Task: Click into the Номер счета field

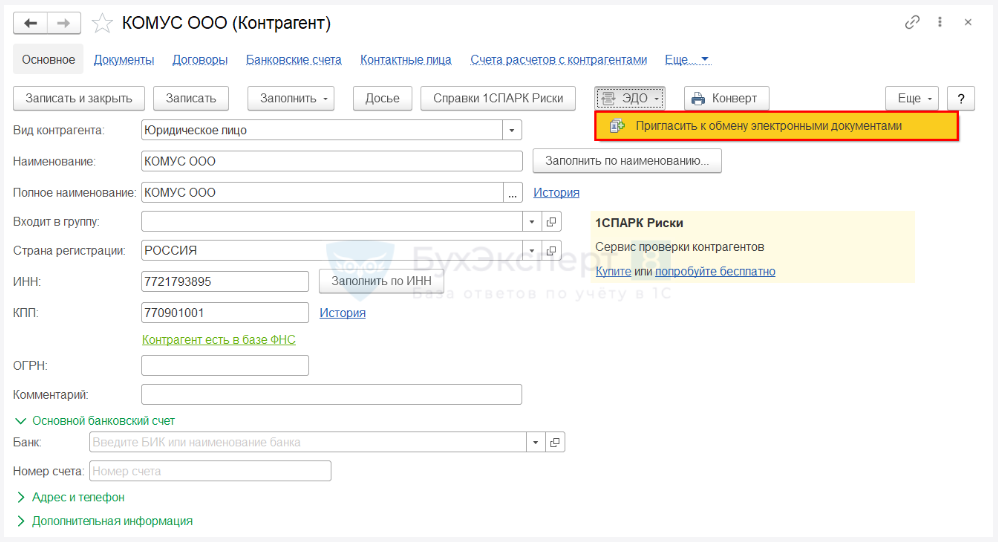Action: (x=210, y=471)
